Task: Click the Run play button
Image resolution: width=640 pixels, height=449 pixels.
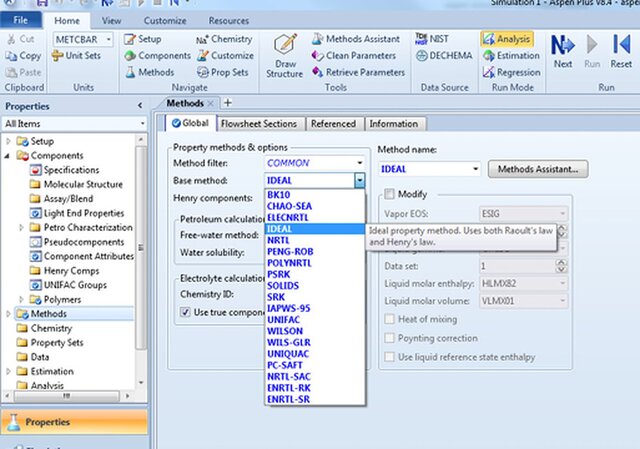Action: tap(592, 51)
